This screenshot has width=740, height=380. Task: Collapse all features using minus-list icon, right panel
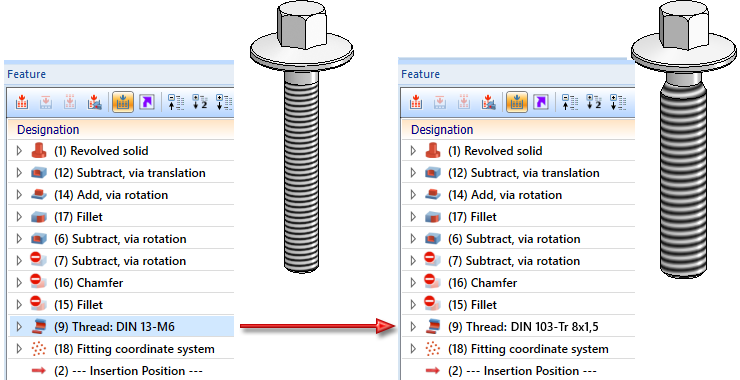(x=570, y=102)
